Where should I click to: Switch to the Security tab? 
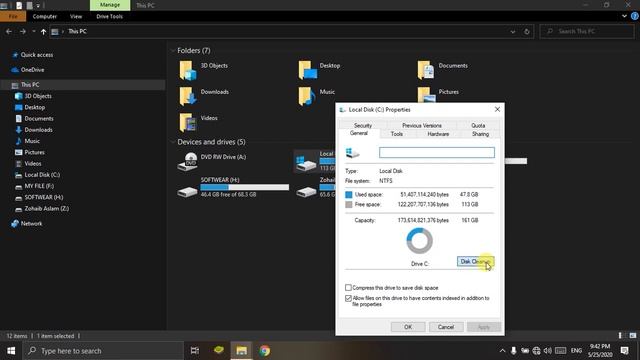coord(363,125)
